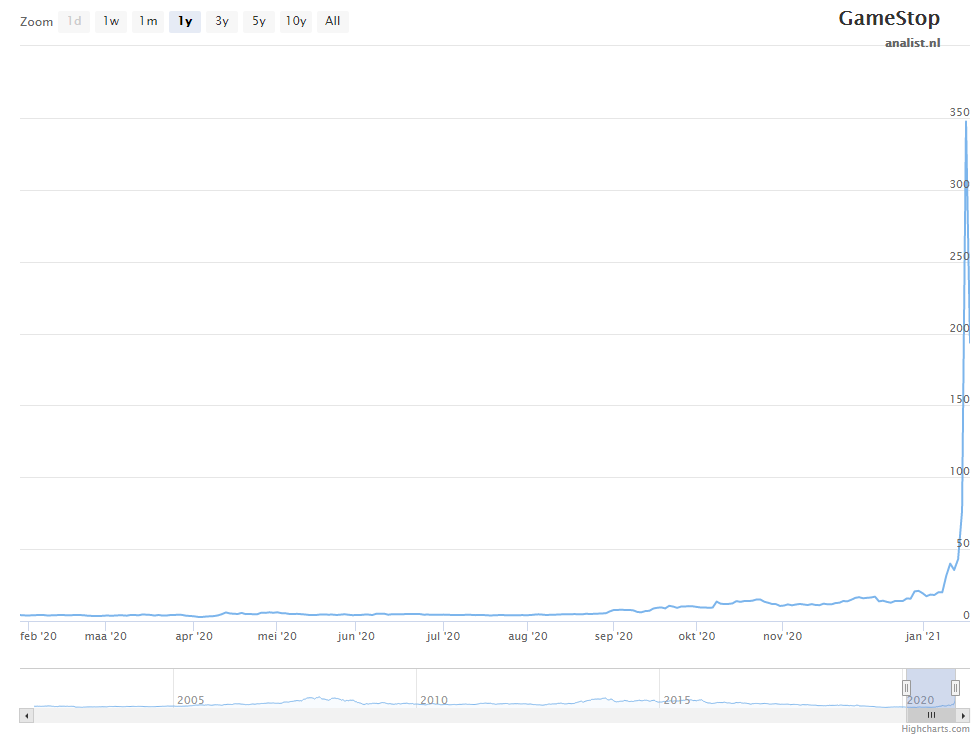
Task: Click the apr '20 axis label
Action: coord(194,636)
